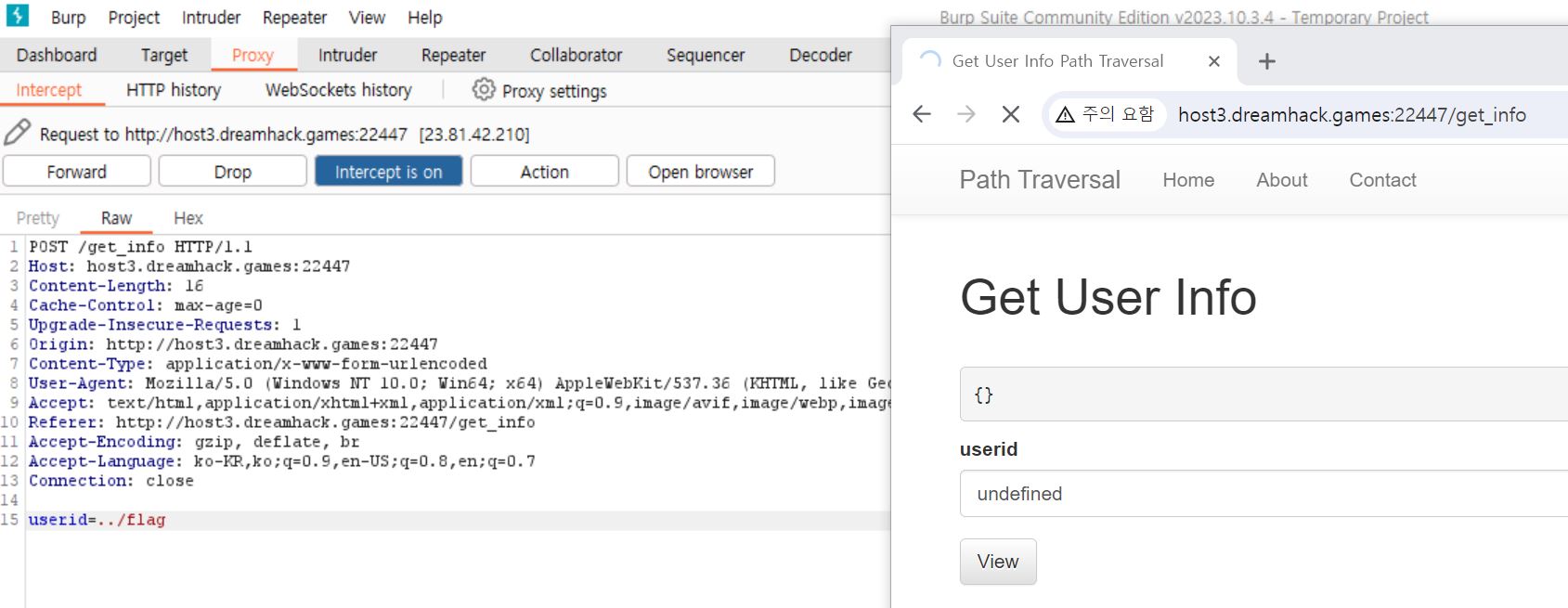Click the Host header line

189,266
